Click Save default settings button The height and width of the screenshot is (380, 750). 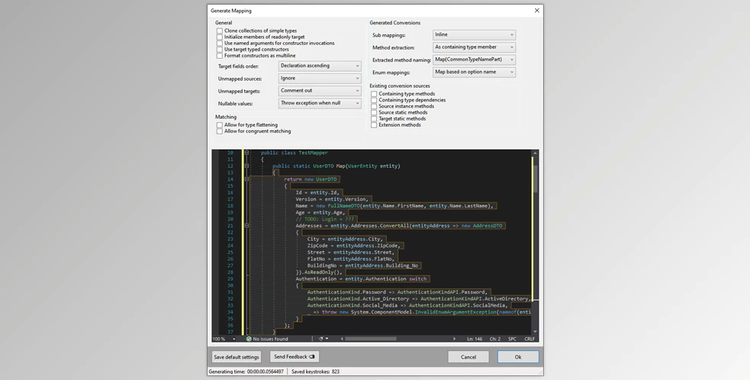[x=236, y=357]
